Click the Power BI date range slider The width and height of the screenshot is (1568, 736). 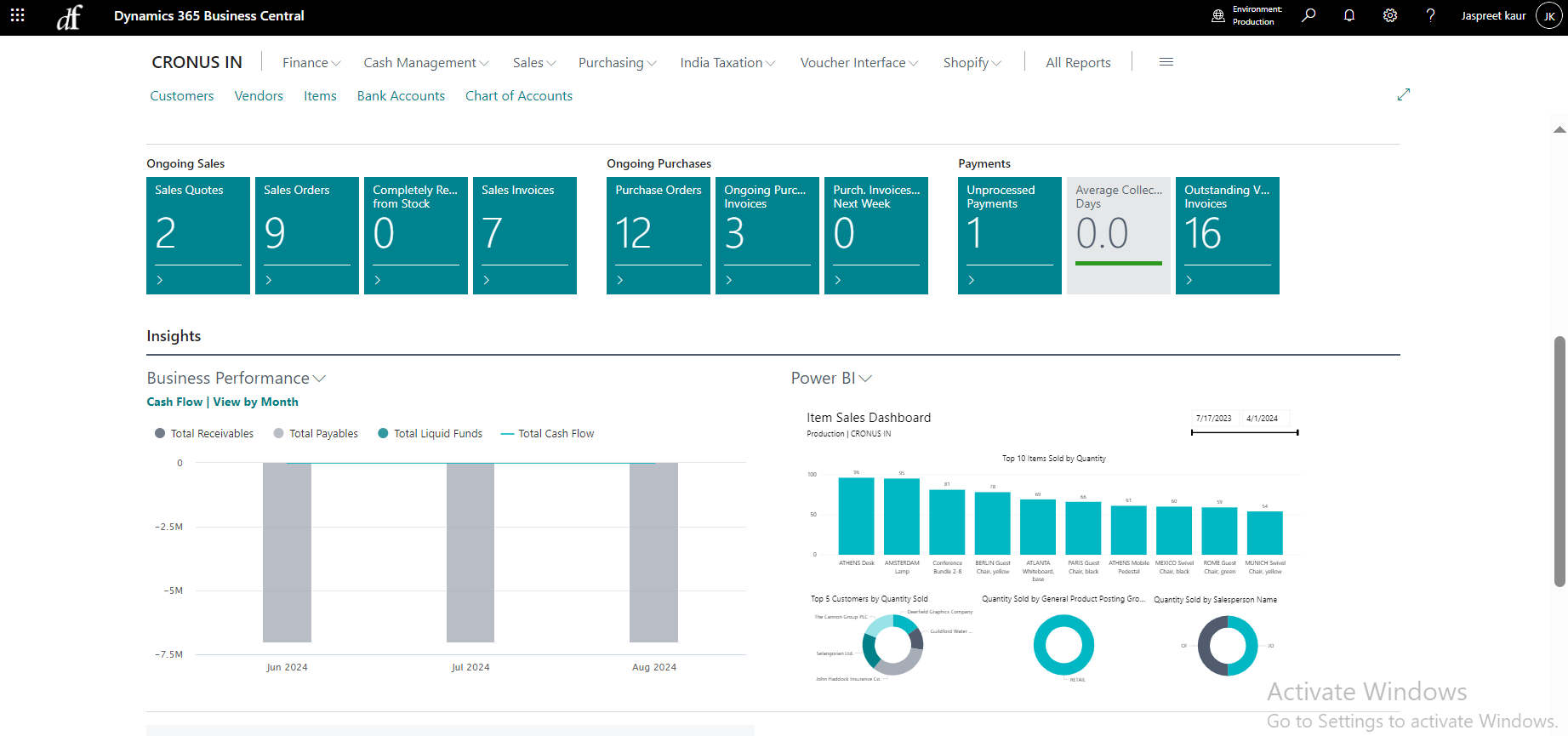[x=1244, y=433]
